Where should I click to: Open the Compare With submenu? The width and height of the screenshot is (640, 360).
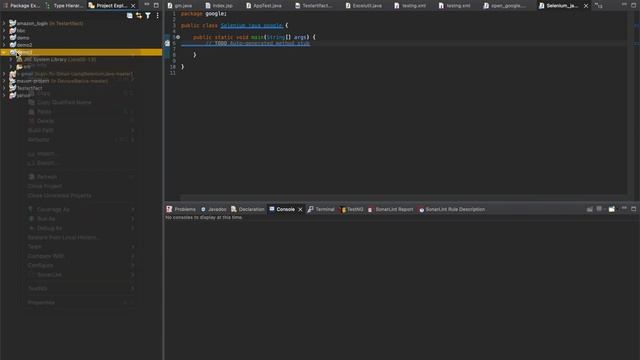(80, 256)
